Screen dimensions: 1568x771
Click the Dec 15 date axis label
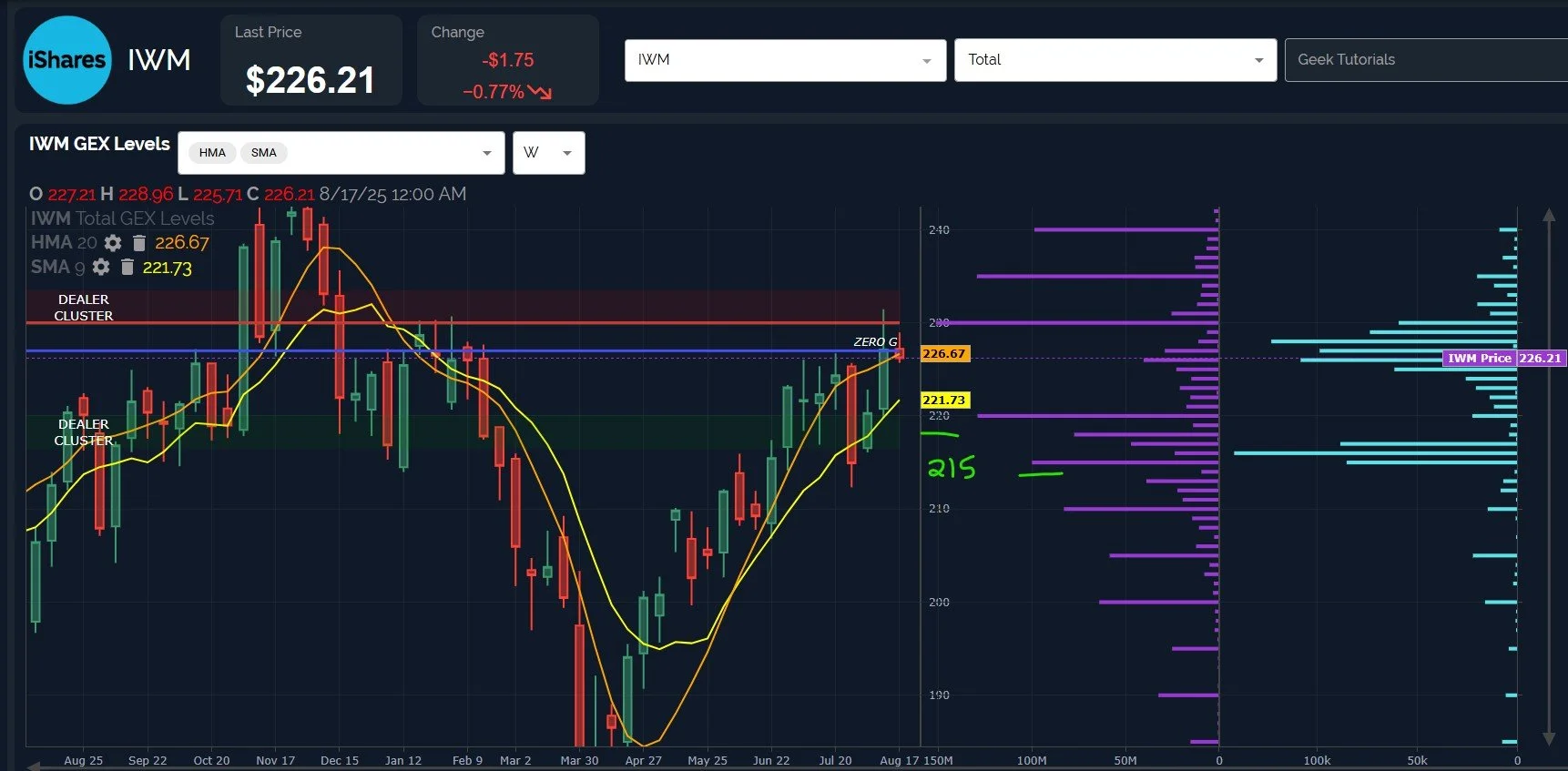coord(340,760)
